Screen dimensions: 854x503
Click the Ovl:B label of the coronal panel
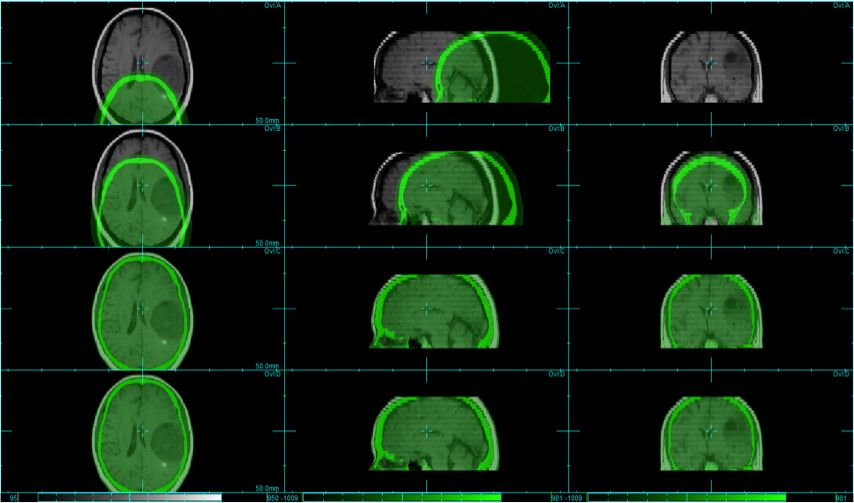coord(842,129)
